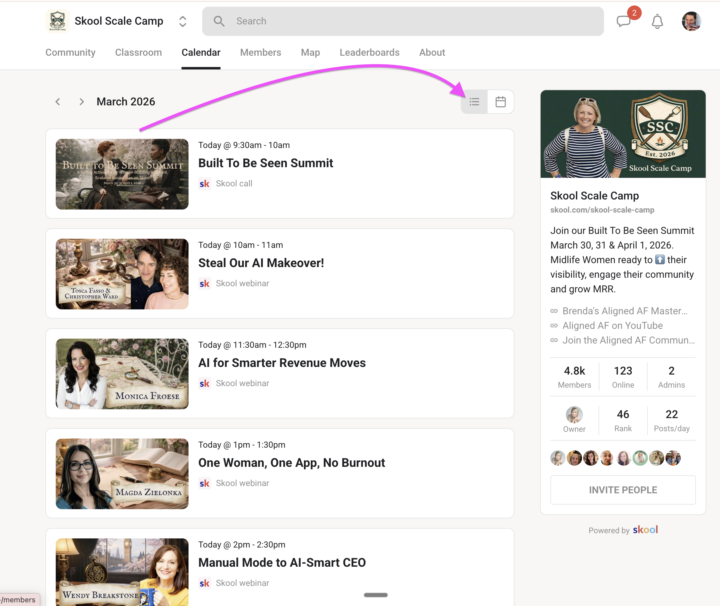Click the Owner avatar
The width and height of the screenshot is (720, 606).
(574, 415)
